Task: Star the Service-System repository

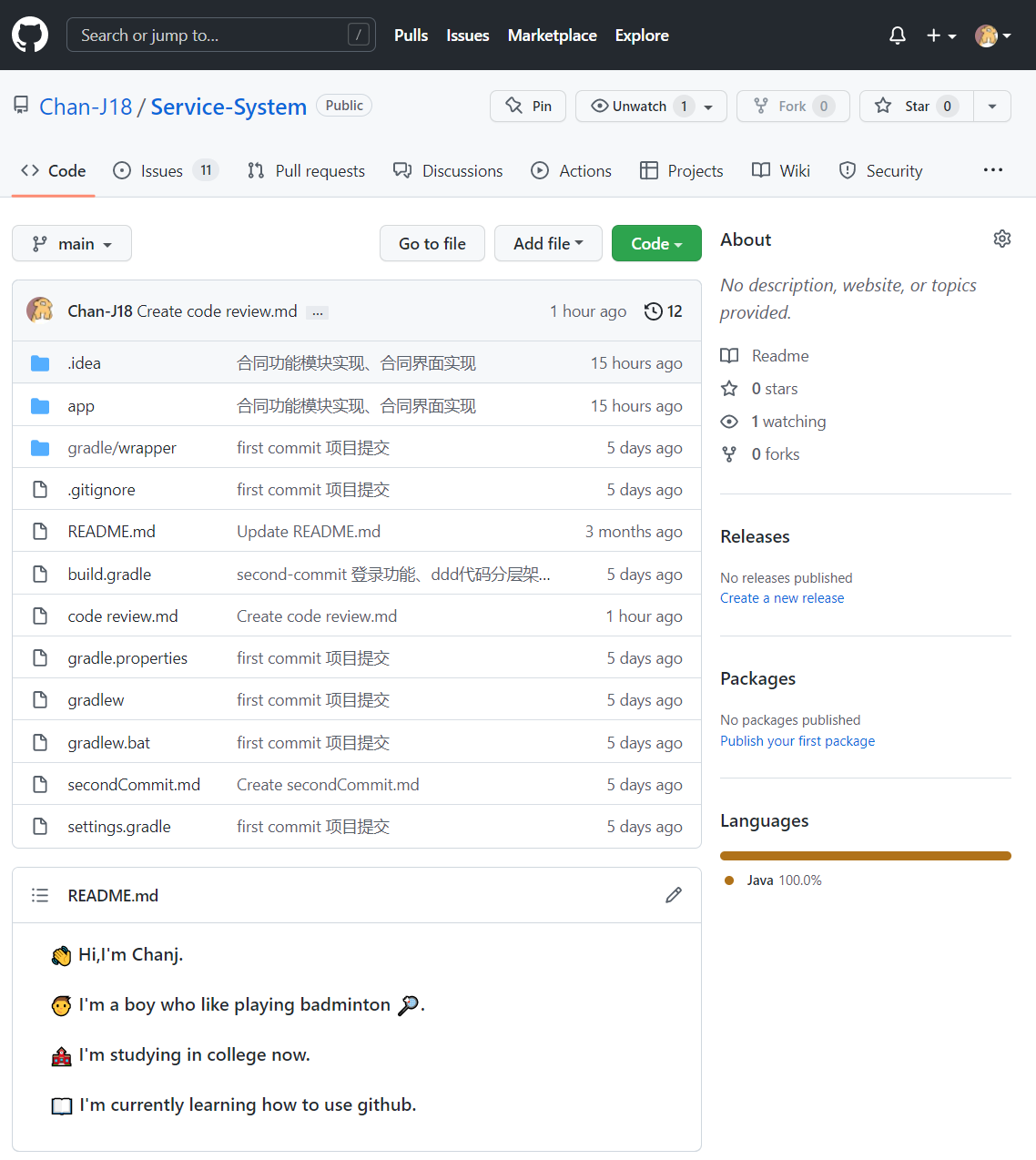Action: point(917,107)
